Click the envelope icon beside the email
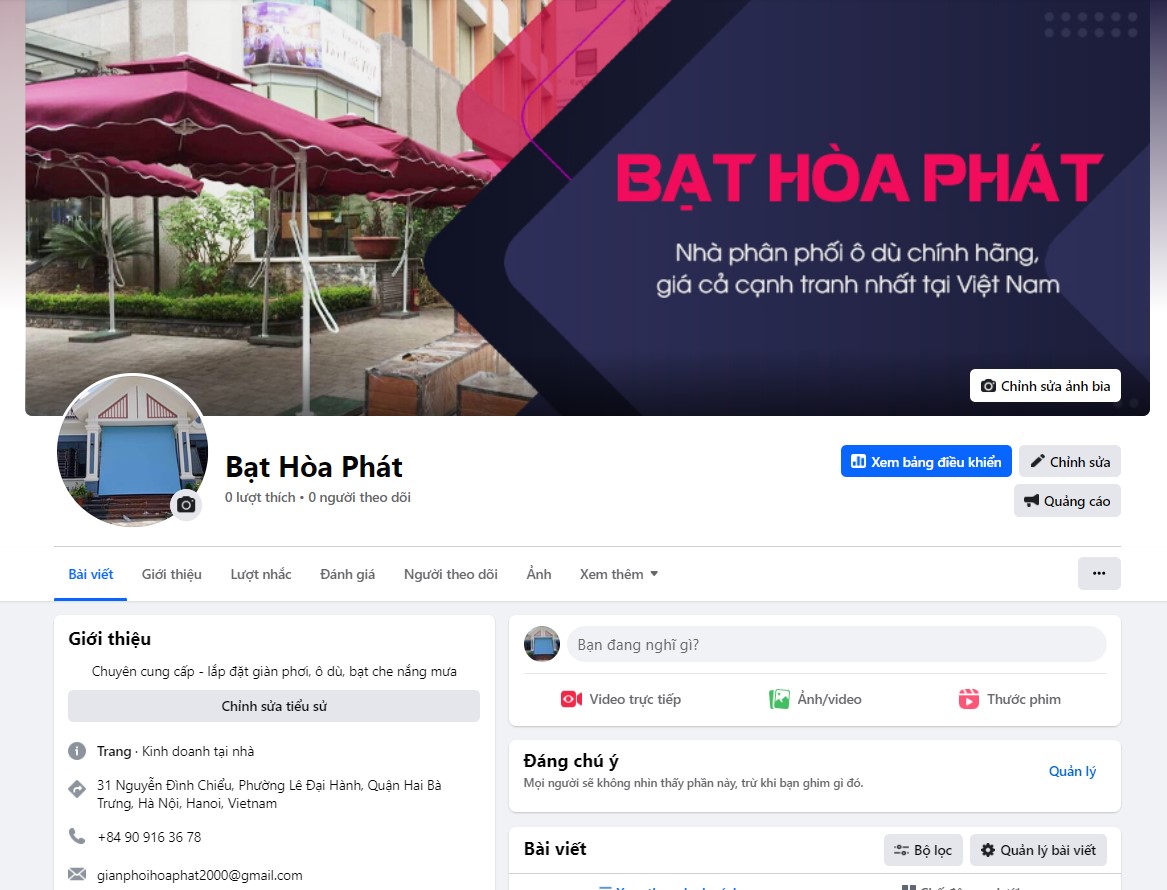Viewport: 1167px width, 890px height. click(77, 874)
